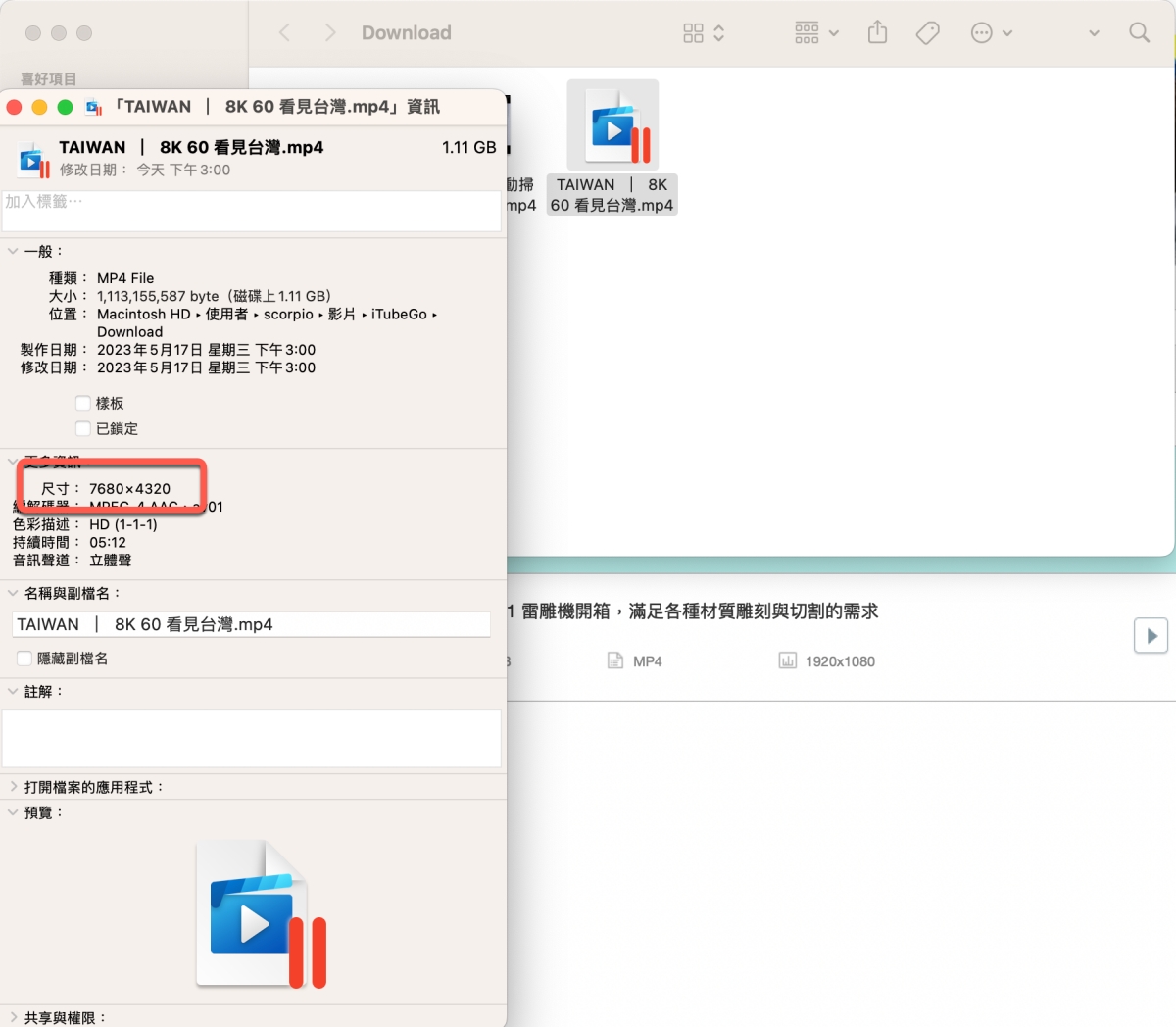Open the group-by options in Finder toolbar

click(x=816, y=33)
